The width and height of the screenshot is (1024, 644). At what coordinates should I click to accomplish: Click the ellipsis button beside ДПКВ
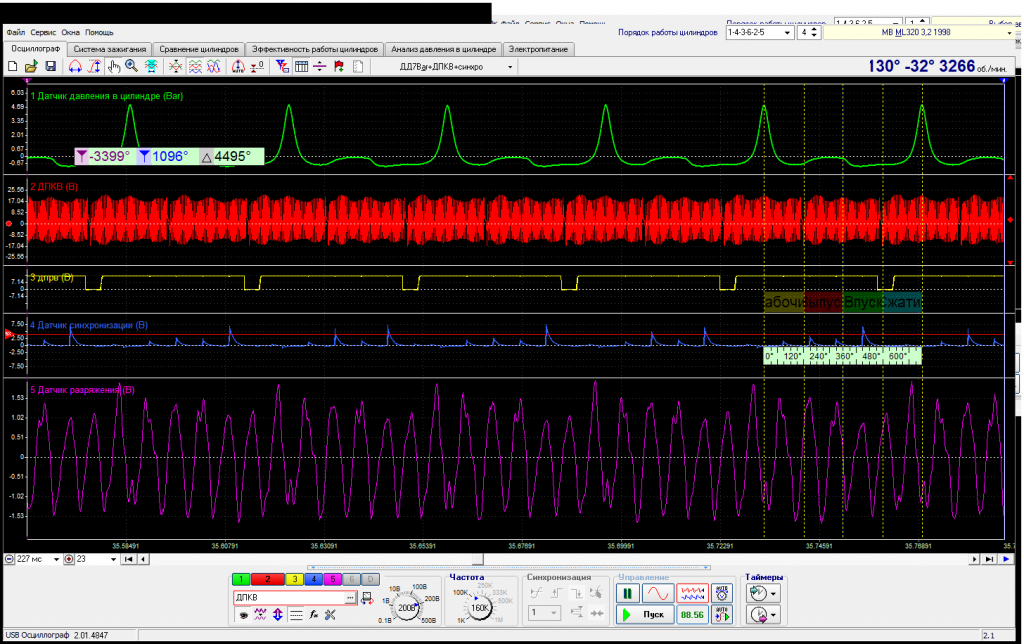pos(351,598)
